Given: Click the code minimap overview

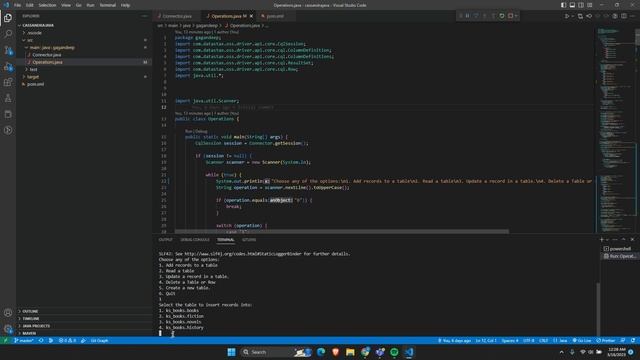Looking at the screenshot, I should click(616, 130).
